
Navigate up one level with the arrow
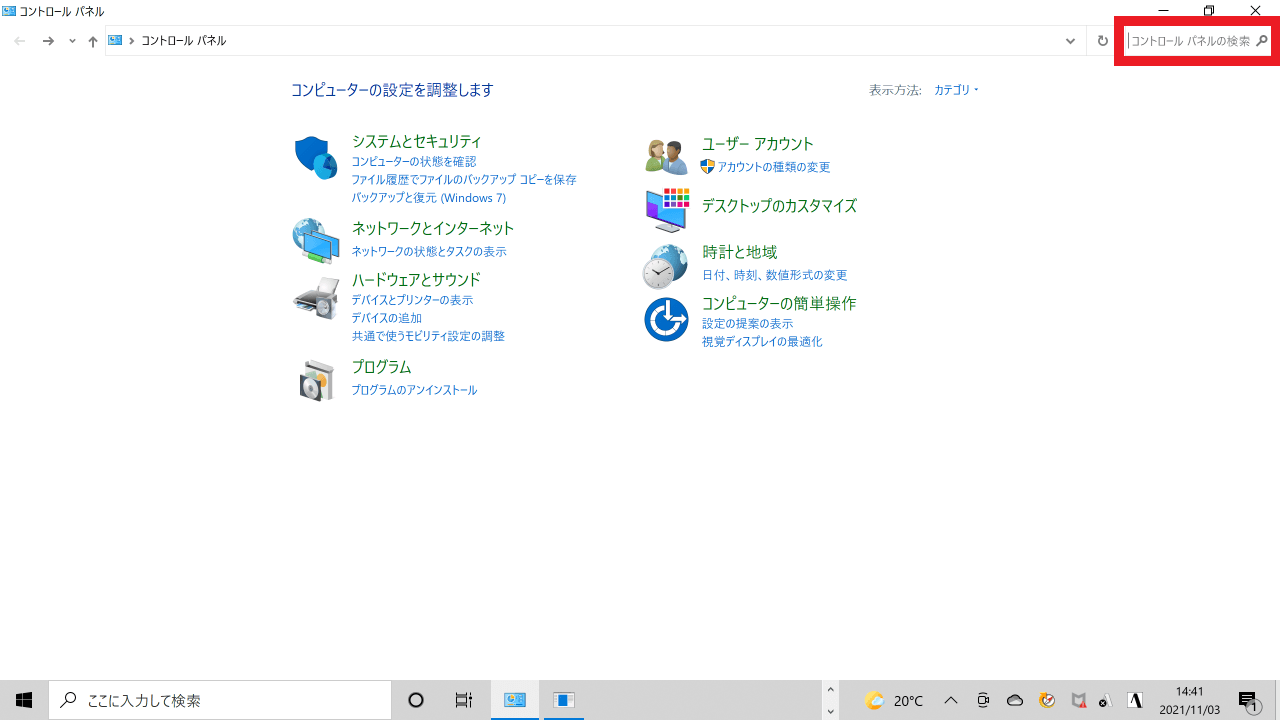92,41
